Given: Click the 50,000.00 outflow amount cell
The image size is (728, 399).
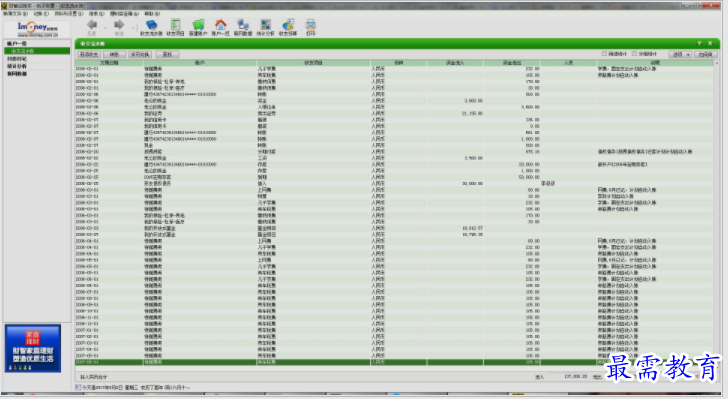Looking at the screenshot, I should [529, 177].
